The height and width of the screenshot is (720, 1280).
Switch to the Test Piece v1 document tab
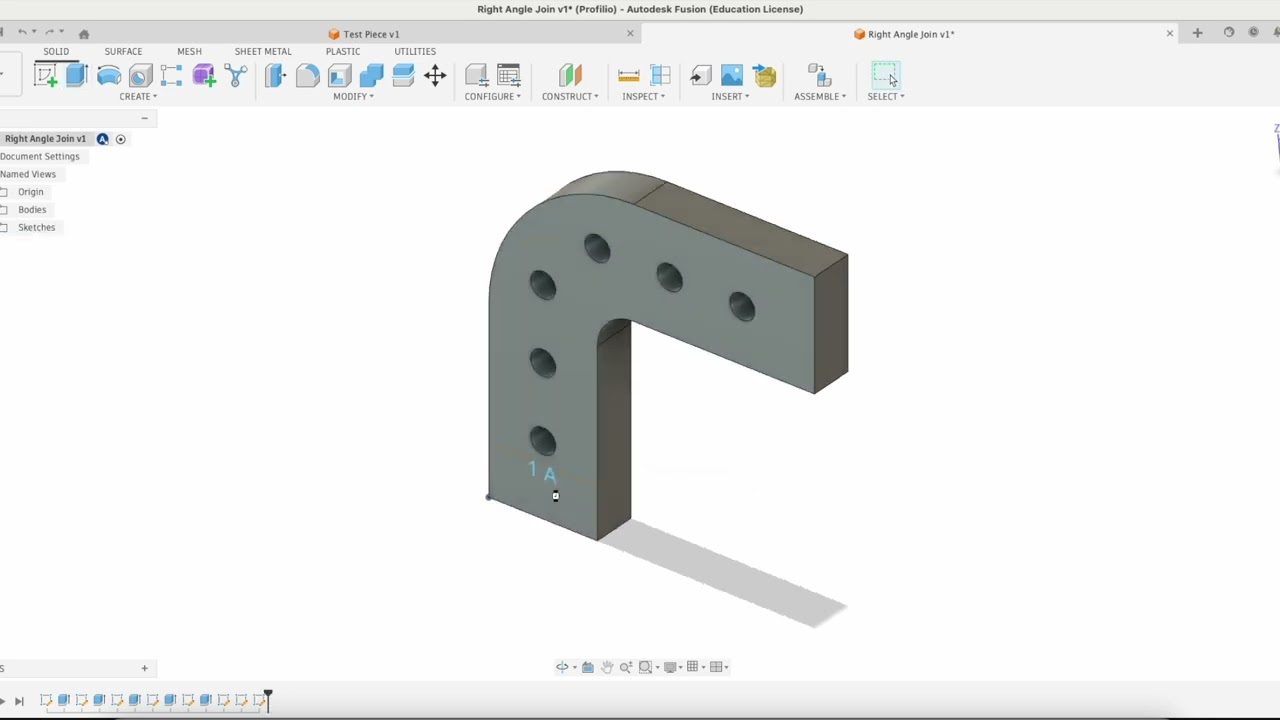point(370,34)
